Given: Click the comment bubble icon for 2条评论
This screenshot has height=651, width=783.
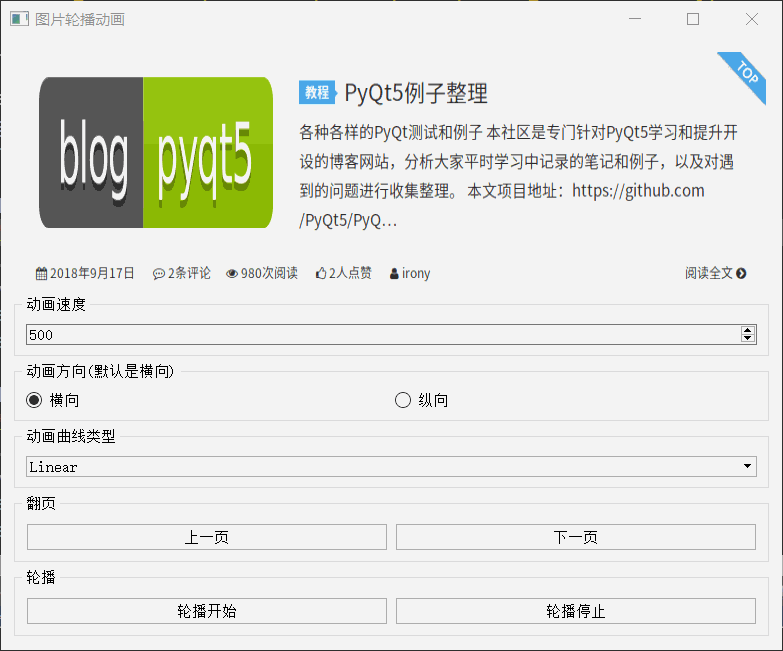Looking at the screenshot, I should pyautogui.click(x=158, y=273).
